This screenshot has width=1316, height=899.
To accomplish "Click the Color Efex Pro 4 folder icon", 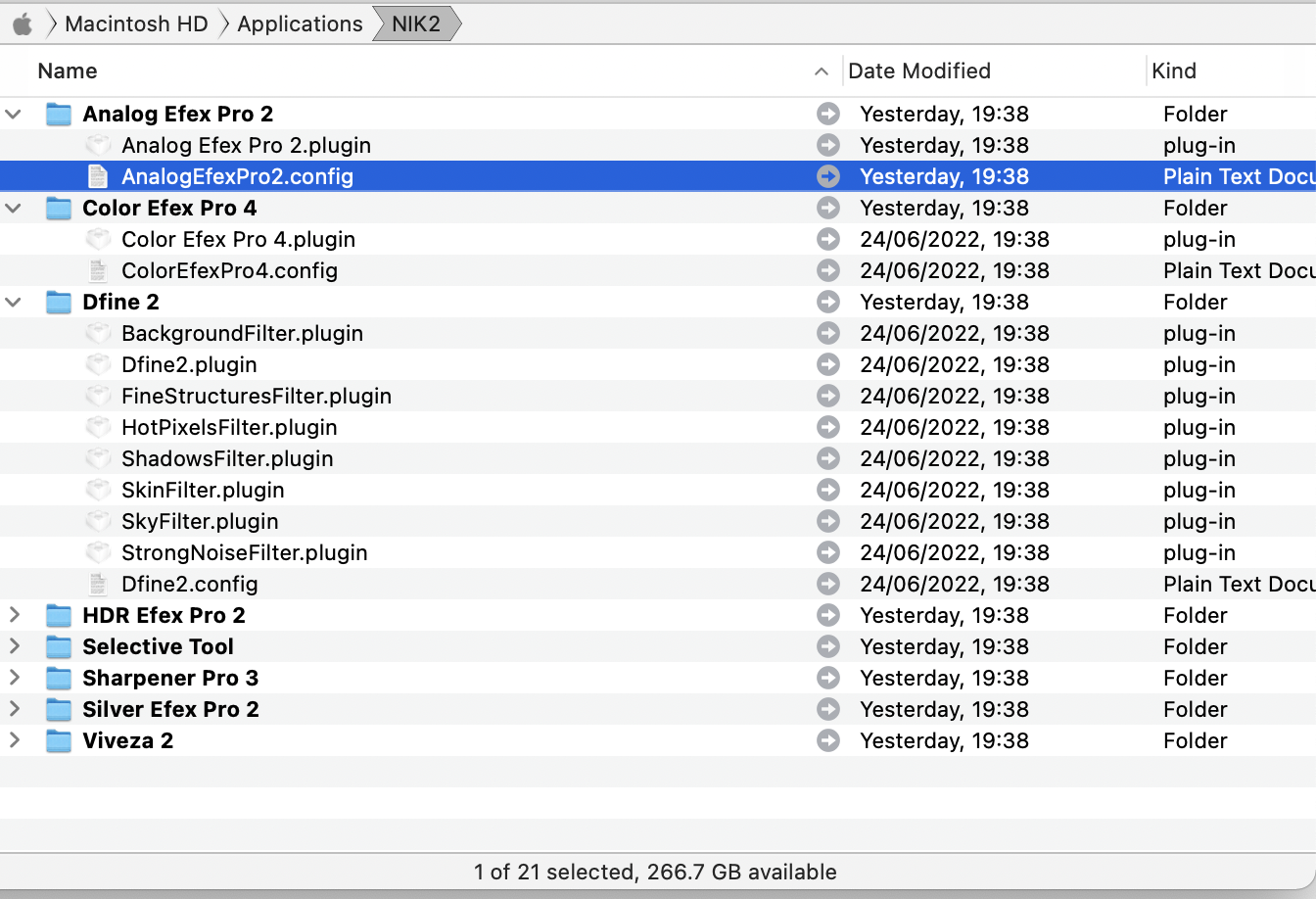I will point(59,208).
